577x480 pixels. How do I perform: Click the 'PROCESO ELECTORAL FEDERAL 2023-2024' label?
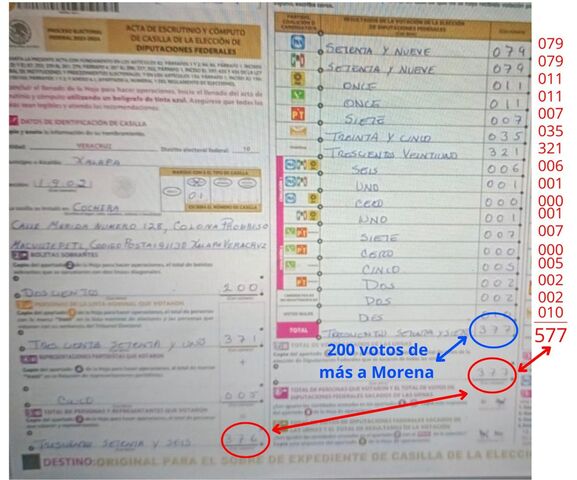tap(75, 35)
